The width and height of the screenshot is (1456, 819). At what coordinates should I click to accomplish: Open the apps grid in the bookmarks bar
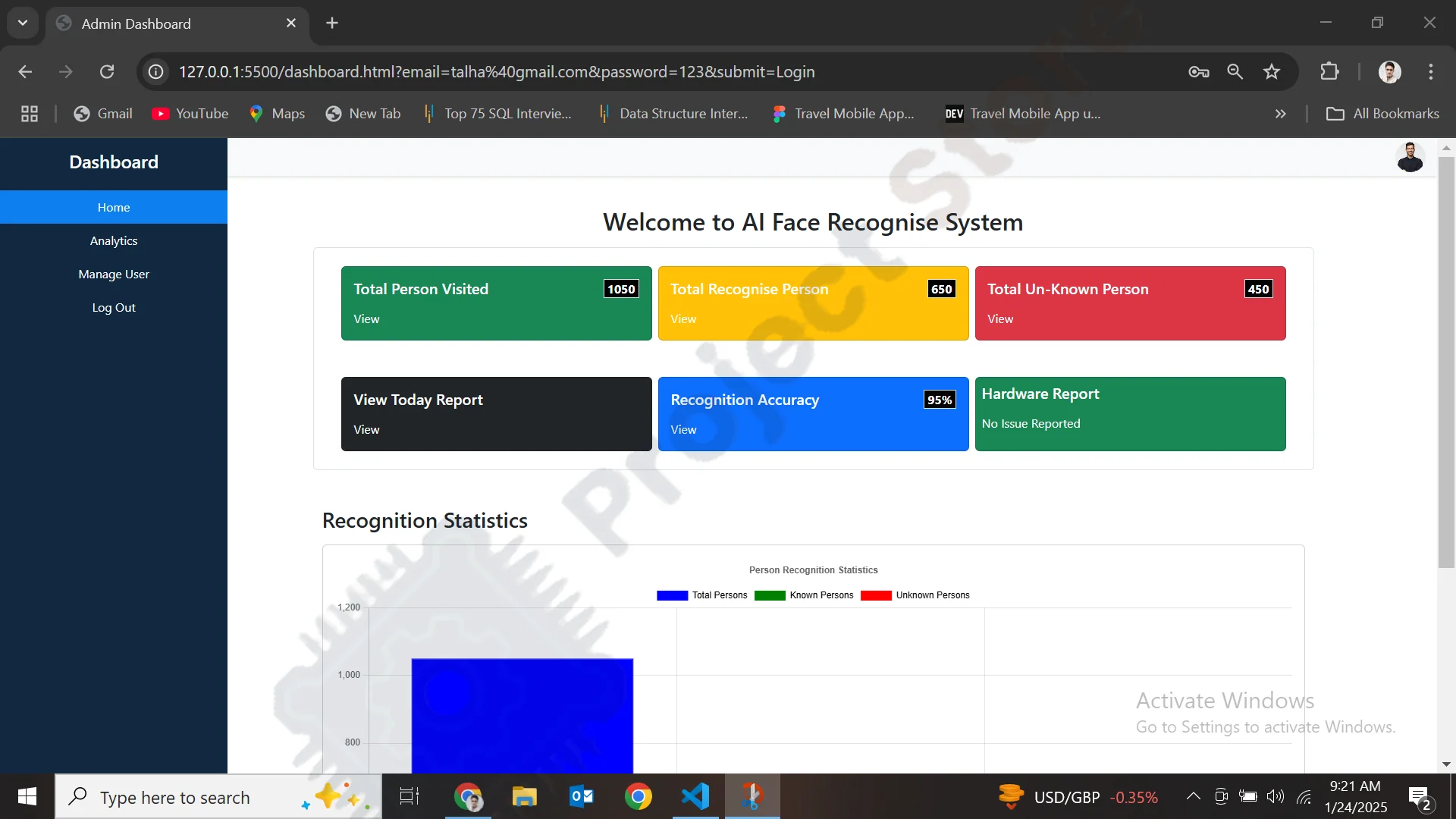pyautogui.click(x=30, y=114)
